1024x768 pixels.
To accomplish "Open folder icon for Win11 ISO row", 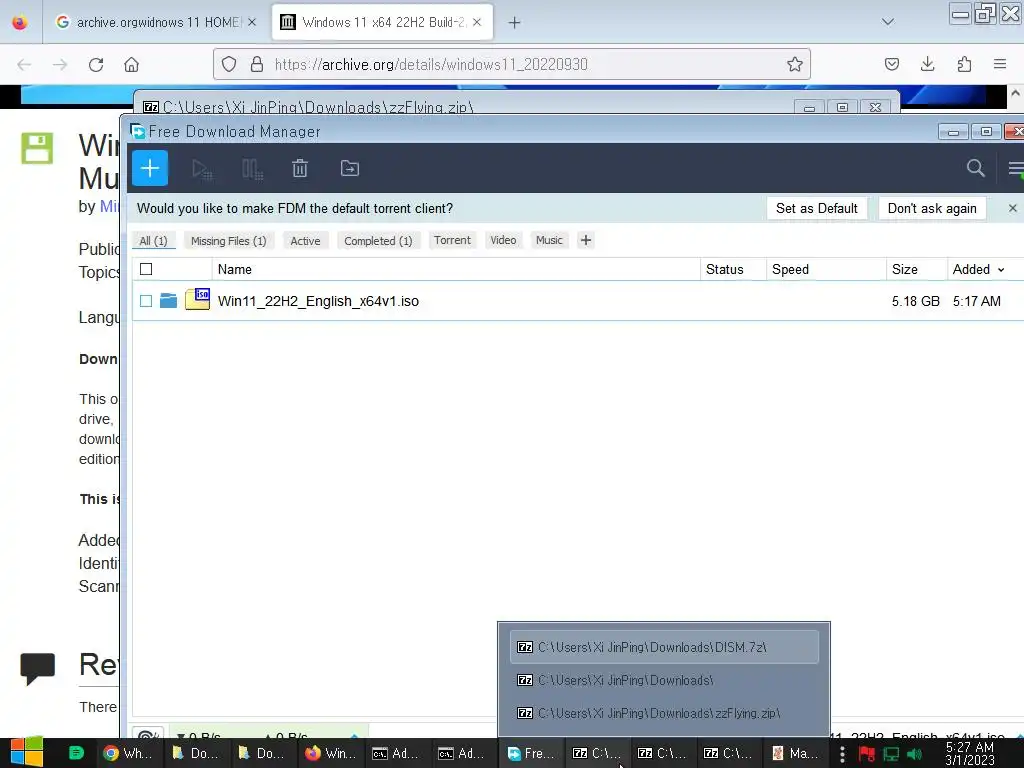I will (168, 300).
